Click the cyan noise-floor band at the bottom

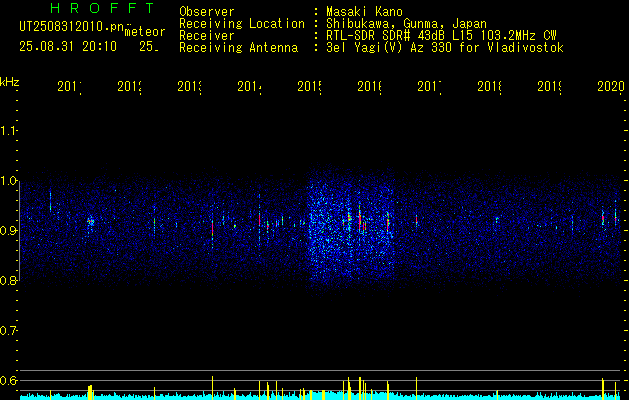point(321,396)
